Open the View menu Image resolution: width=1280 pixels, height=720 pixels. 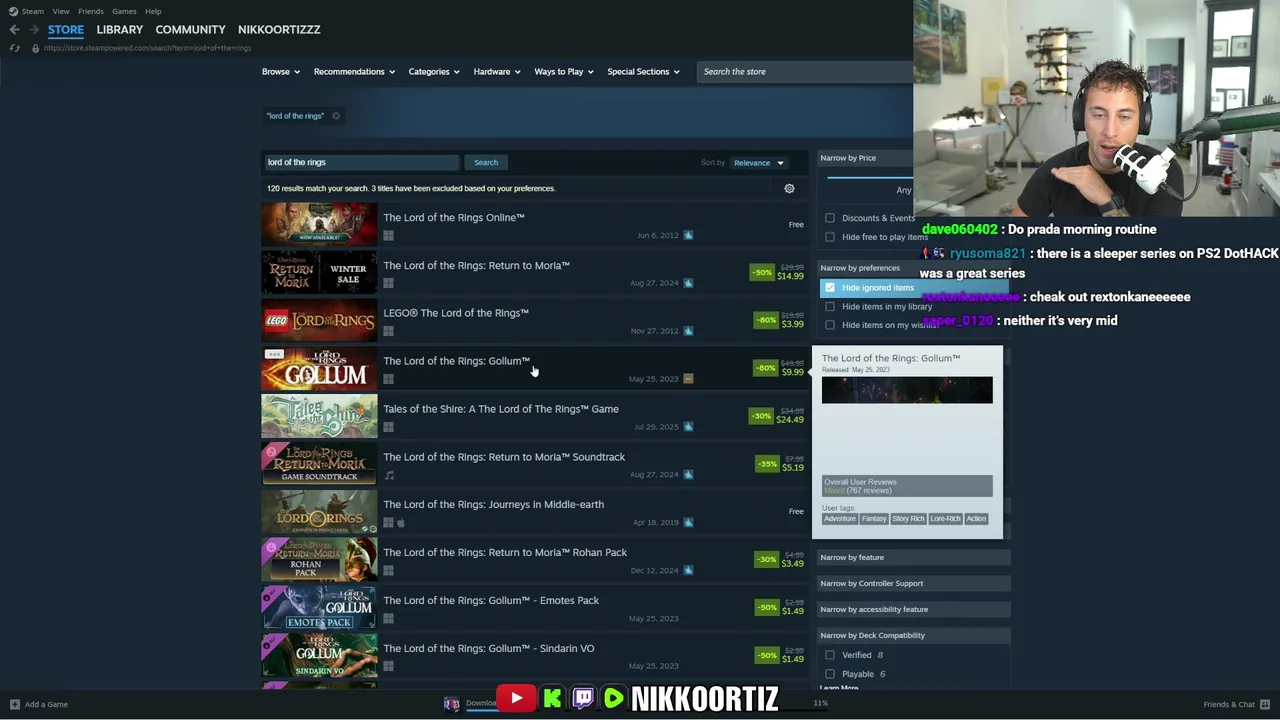(x=61, y=11)
